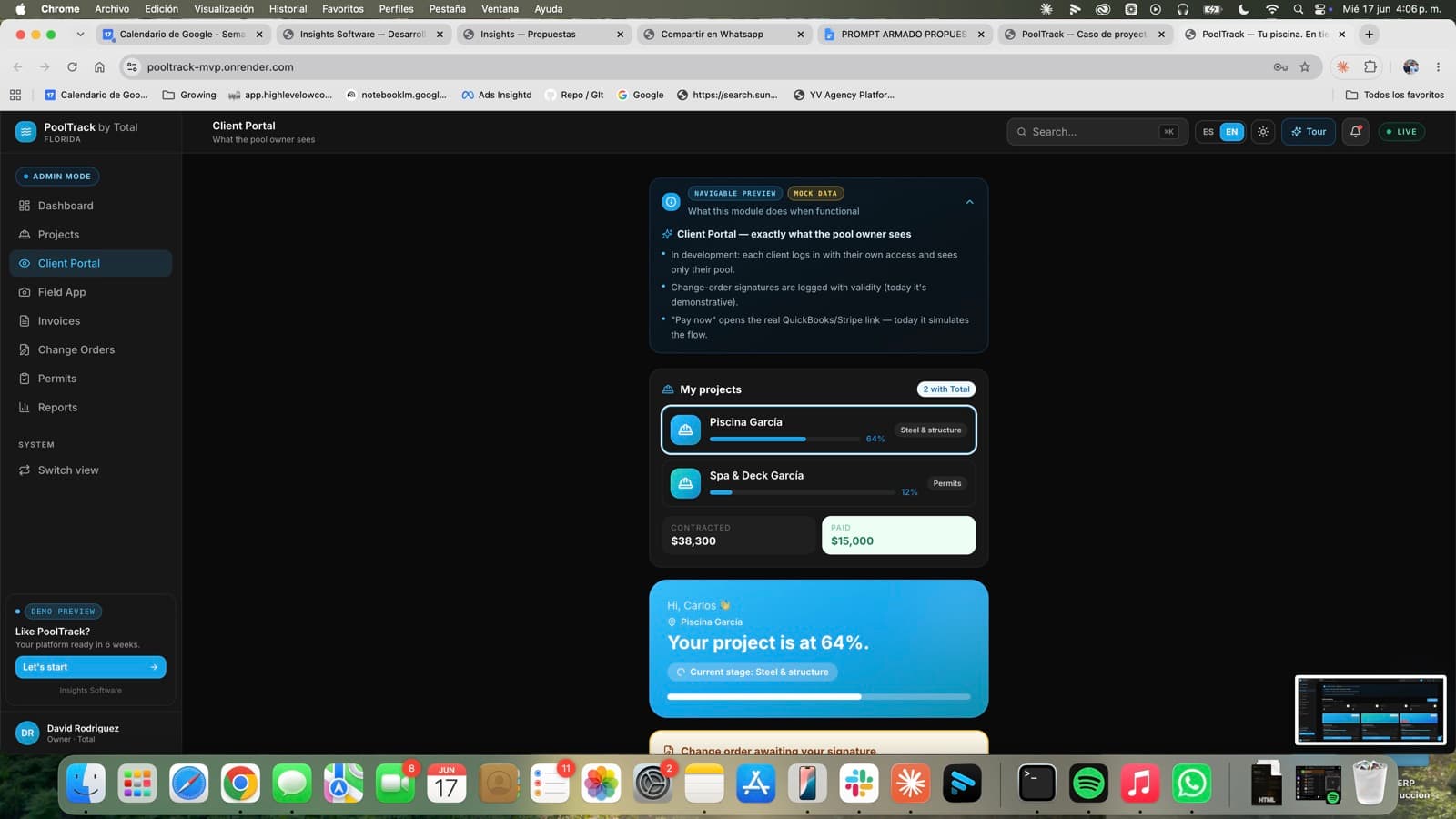This screenshot has height=819, width=1456.
Task: Open WhatsApp from the Dock
Action: click(1192, 783)
